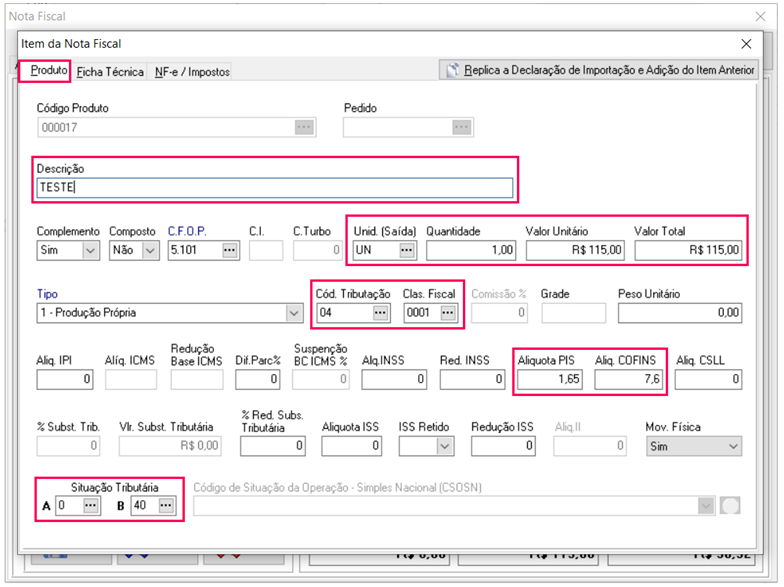
Task: Click Situação Tributária A lookup button
Action: [91, 506]
